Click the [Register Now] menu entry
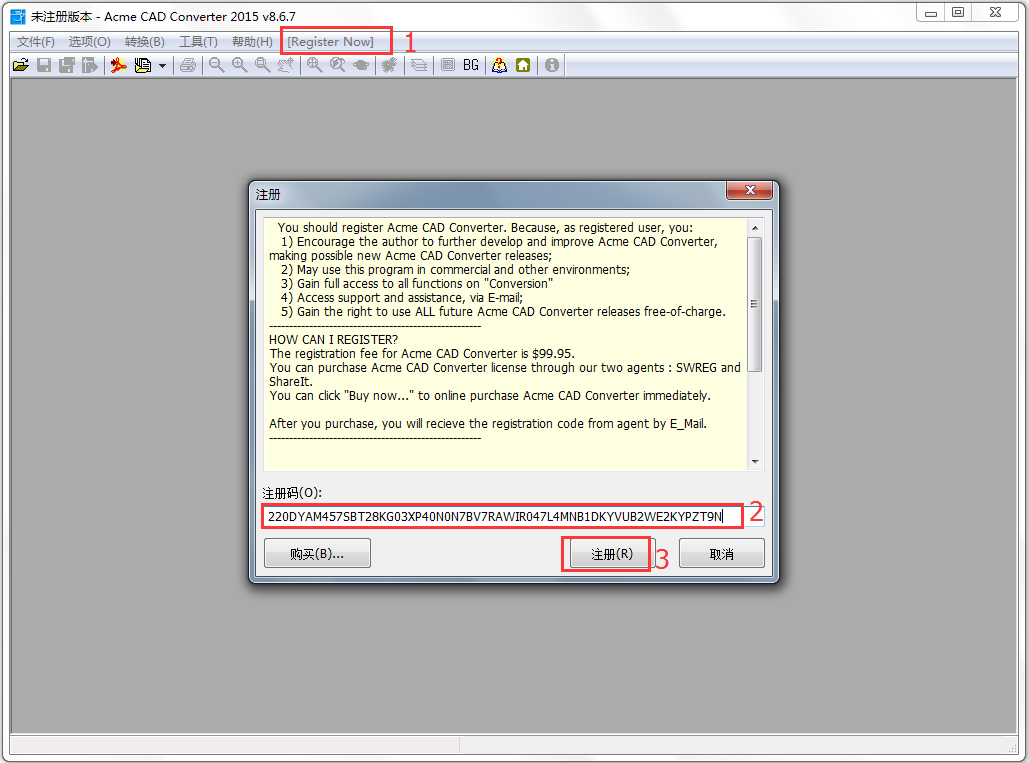The height and width of the screenshot is (763, 1029). [x=336, y=41]
